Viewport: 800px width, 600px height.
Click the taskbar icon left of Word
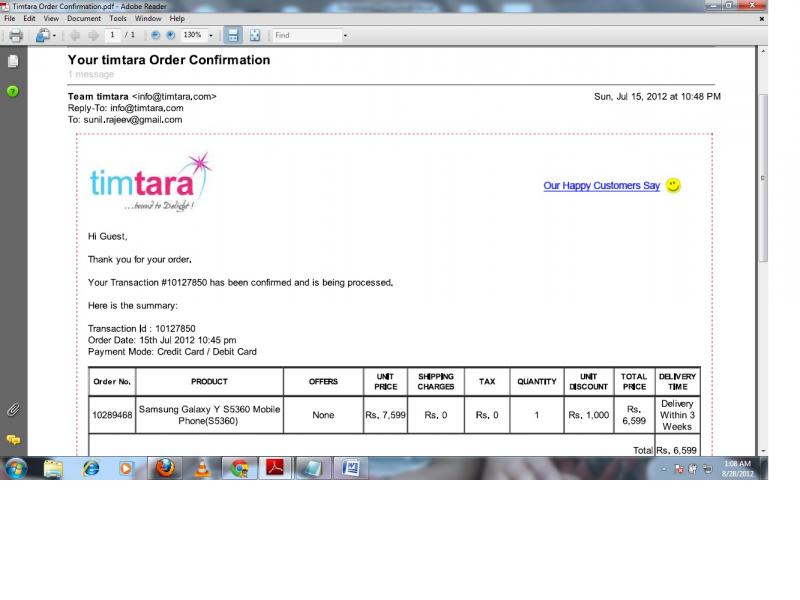pos(313,468)
